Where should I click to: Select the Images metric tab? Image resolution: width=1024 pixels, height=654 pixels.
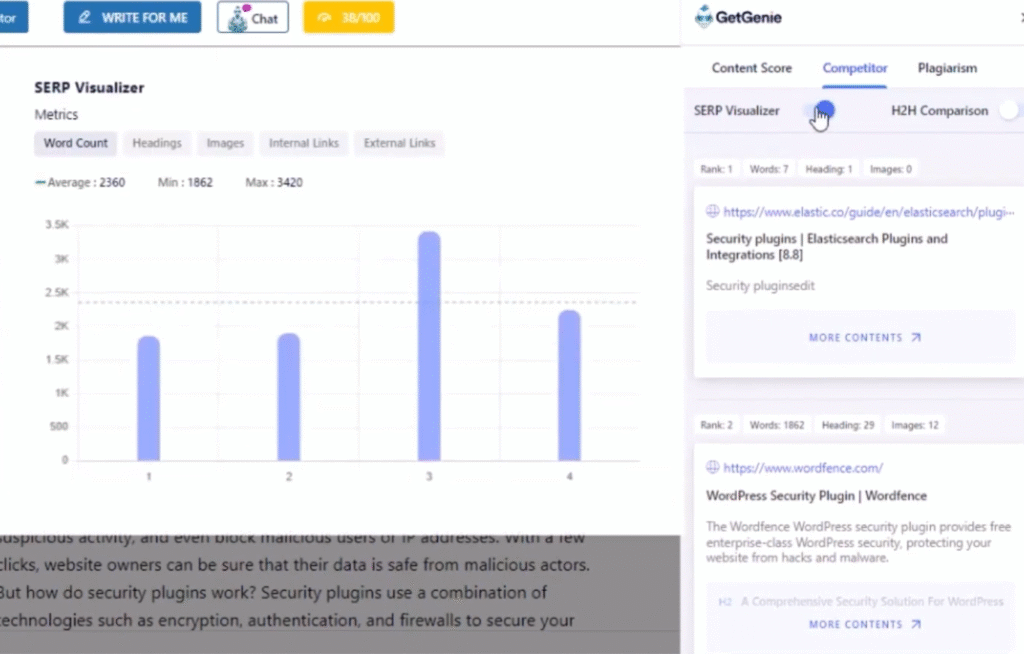[x=225, y=143]
